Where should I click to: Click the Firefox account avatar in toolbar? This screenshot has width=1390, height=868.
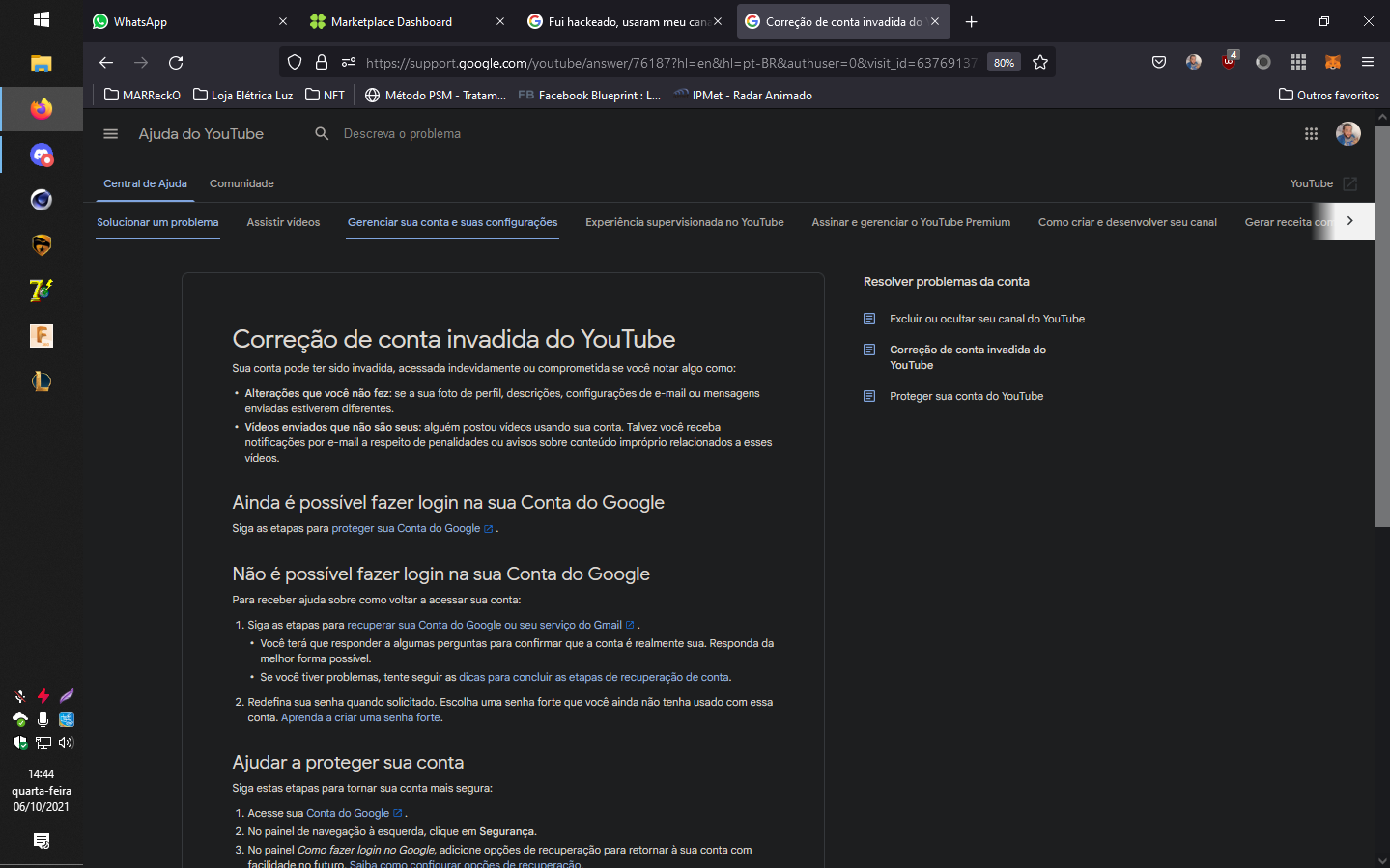(x=1194, y=63)
